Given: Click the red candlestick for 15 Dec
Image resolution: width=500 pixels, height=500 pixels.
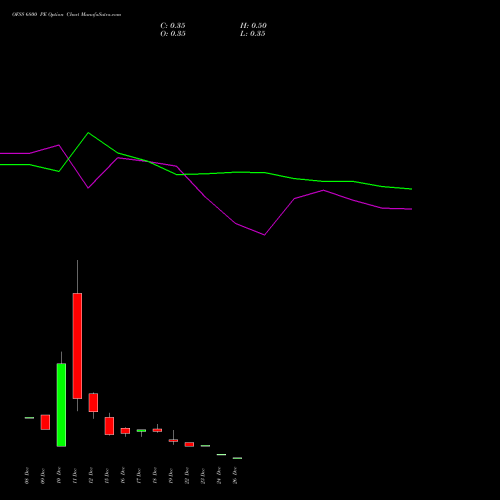Looking at the screenshot, I should (109, 426).
